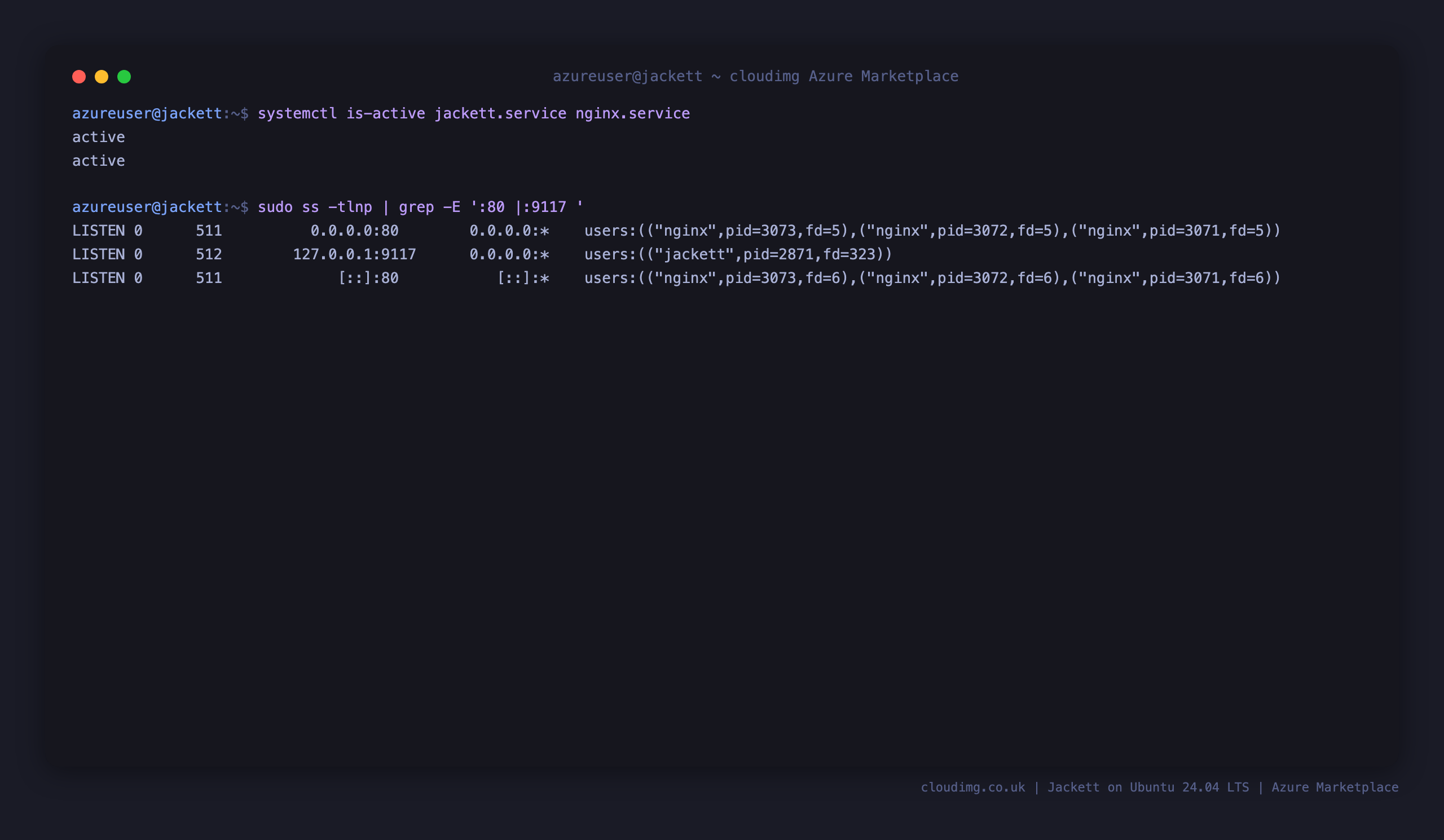Click the 'systemctl is-active jackett.service nginx.service' command

click(474, 113)
